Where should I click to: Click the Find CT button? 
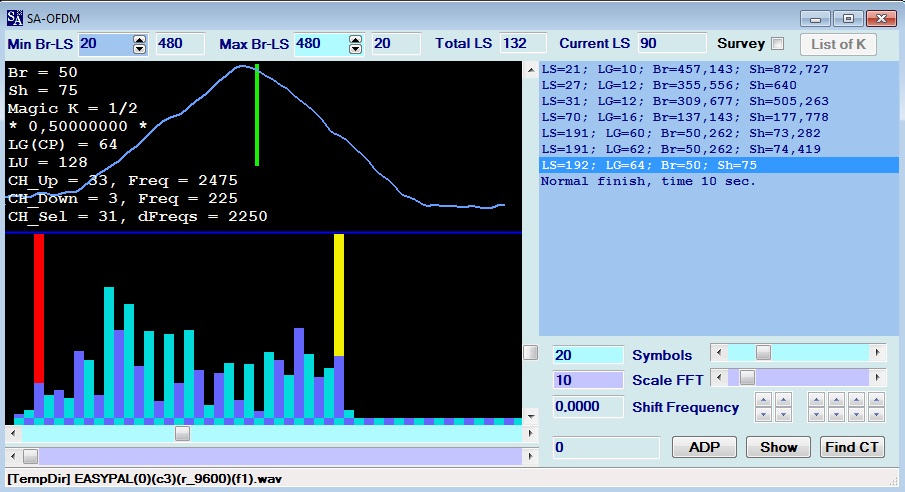[852, 448]
